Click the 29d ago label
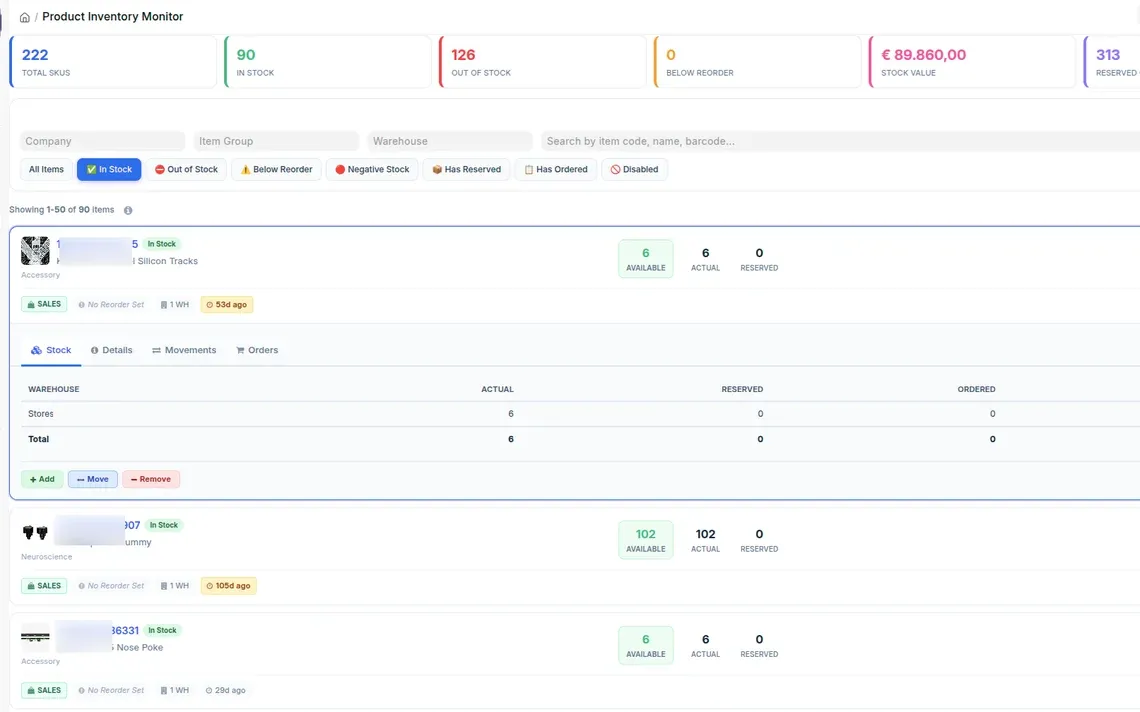Viewport: 1140px width, 712px height. (225, 691)
